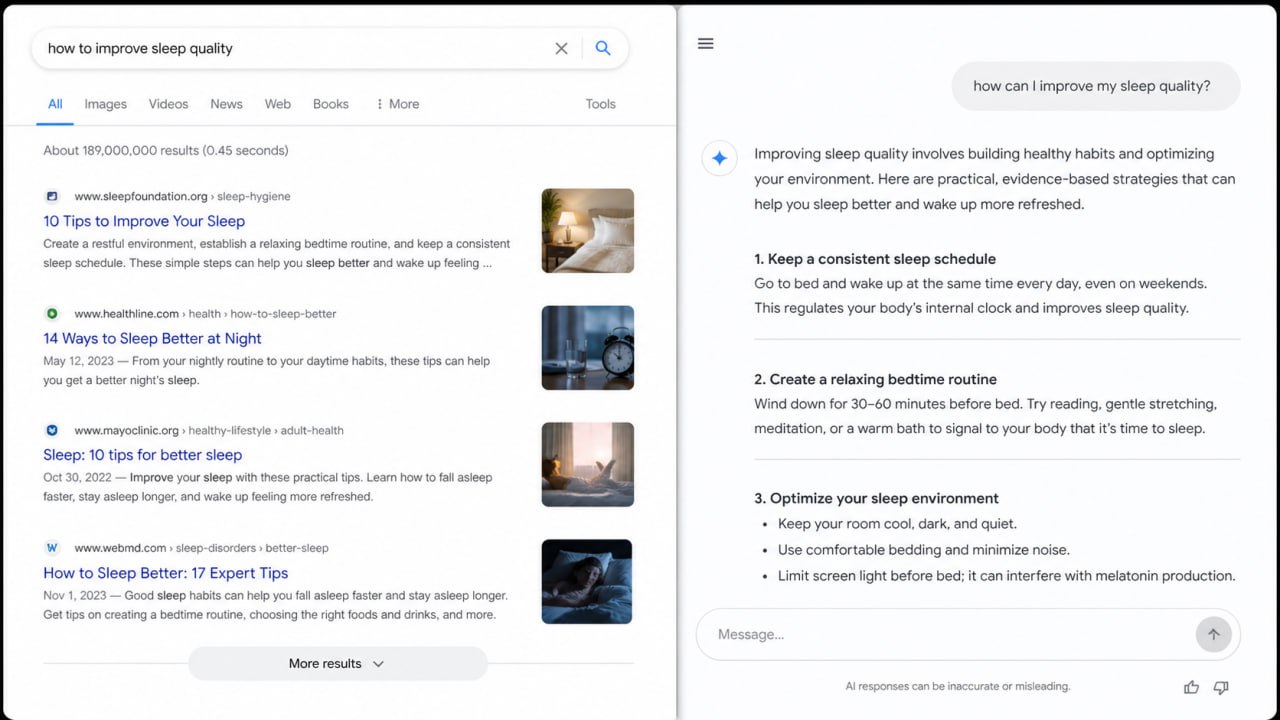Click the healthline.com favicon
Image resolution: width=1280 pixels, height=720 pixels.
click(x=52, y=313)
